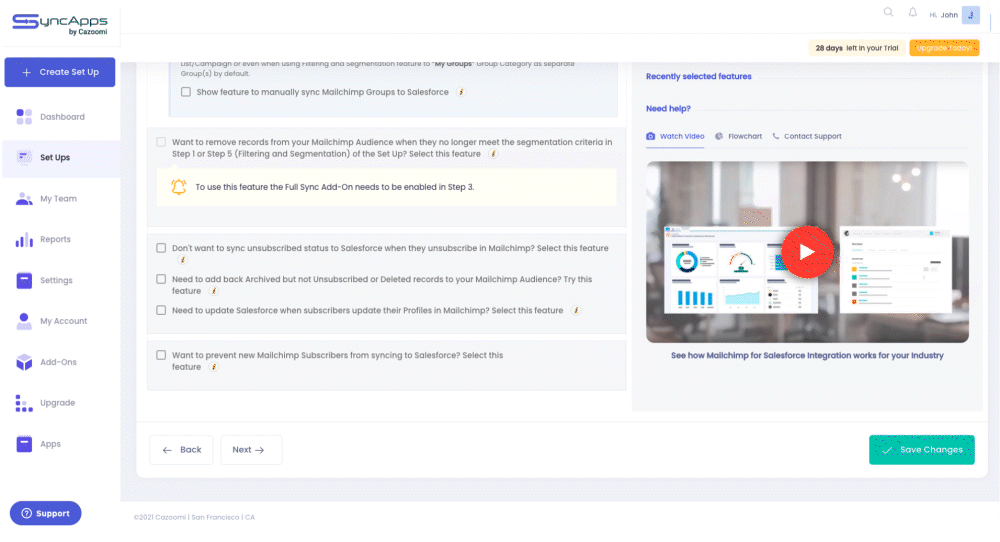Screen dimensions: 1000x542
Task: Click info icon beside remove records feature
Action: (493, 154)
